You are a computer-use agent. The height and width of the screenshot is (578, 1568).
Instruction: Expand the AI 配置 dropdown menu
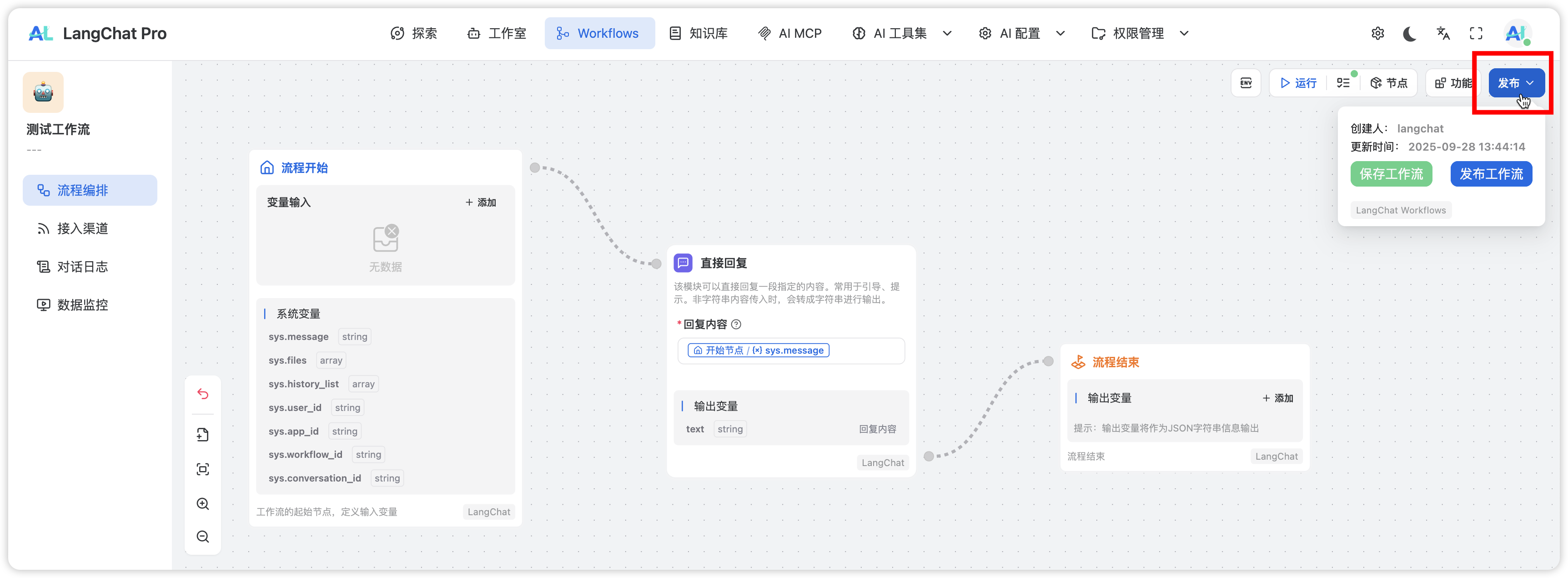(x=1022, y=34)
